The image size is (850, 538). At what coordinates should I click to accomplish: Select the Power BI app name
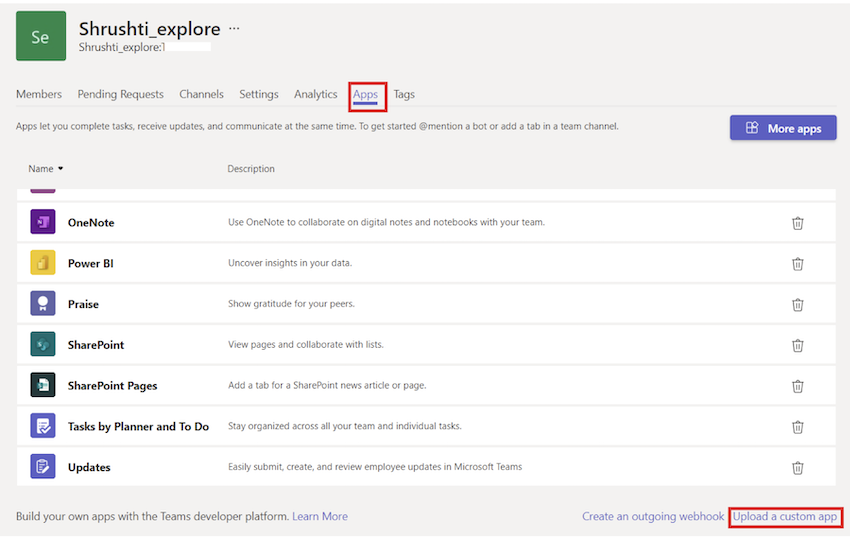click(x=91, y=263)
